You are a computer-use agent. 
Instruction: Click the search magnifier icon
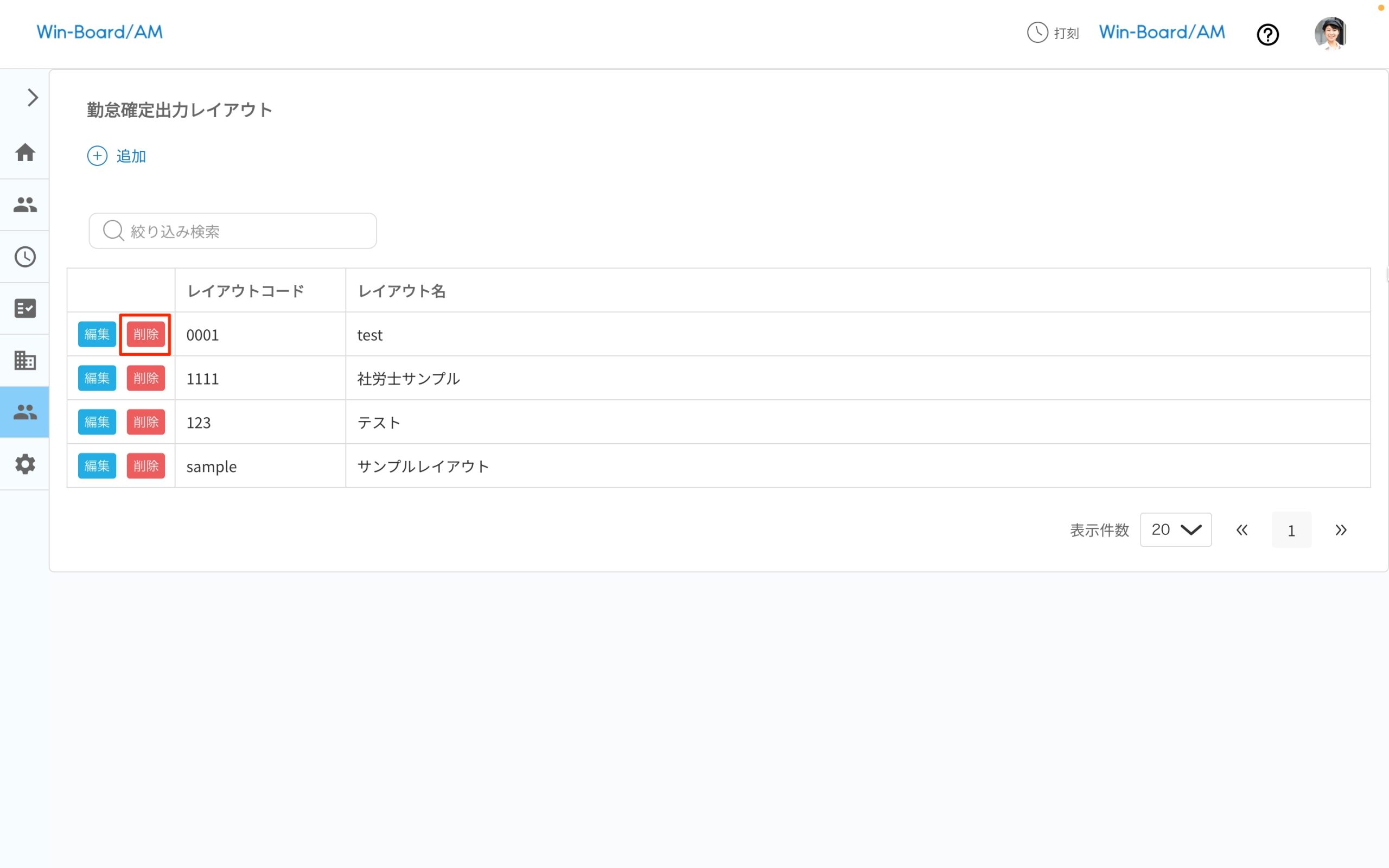coord(112,230)
